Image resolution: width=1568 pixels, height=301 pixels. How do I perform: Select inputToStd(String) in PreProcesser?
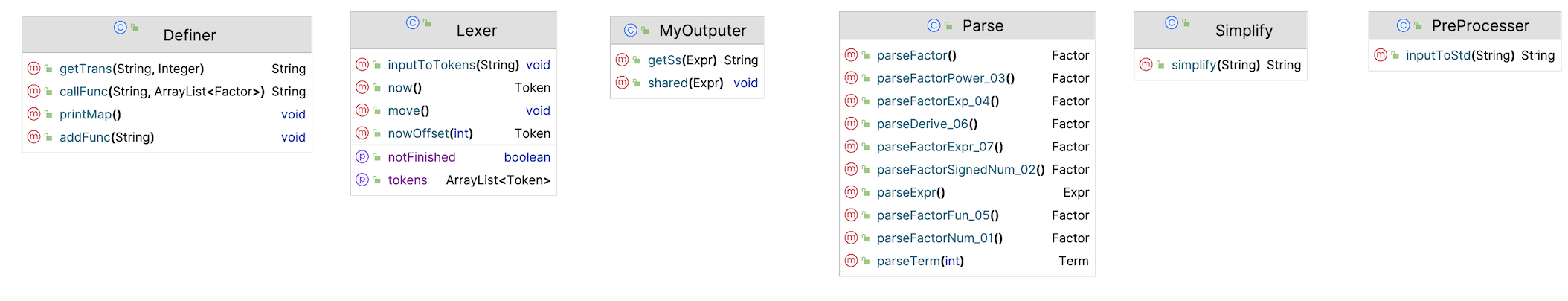(x=1465, y=56)
